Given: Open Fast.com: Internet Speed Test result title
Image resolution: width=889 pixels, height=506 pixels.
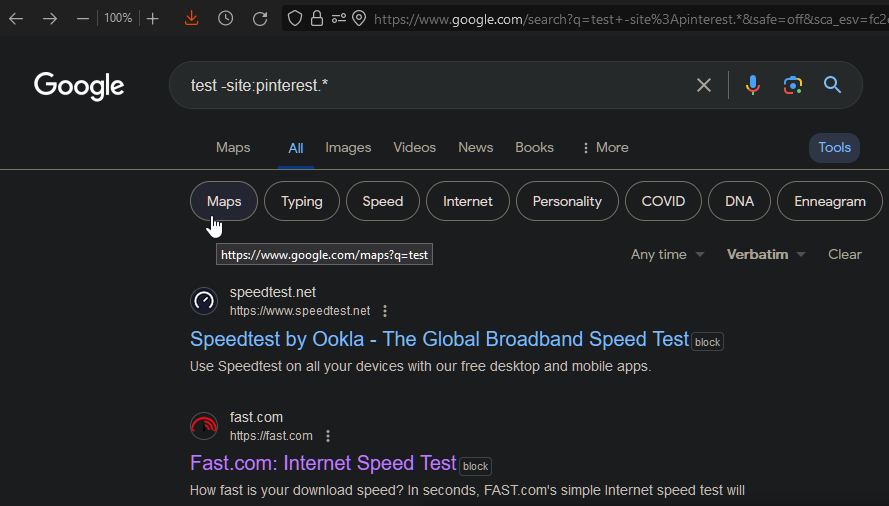Looking at the screenshot, I should click(323, 463).
